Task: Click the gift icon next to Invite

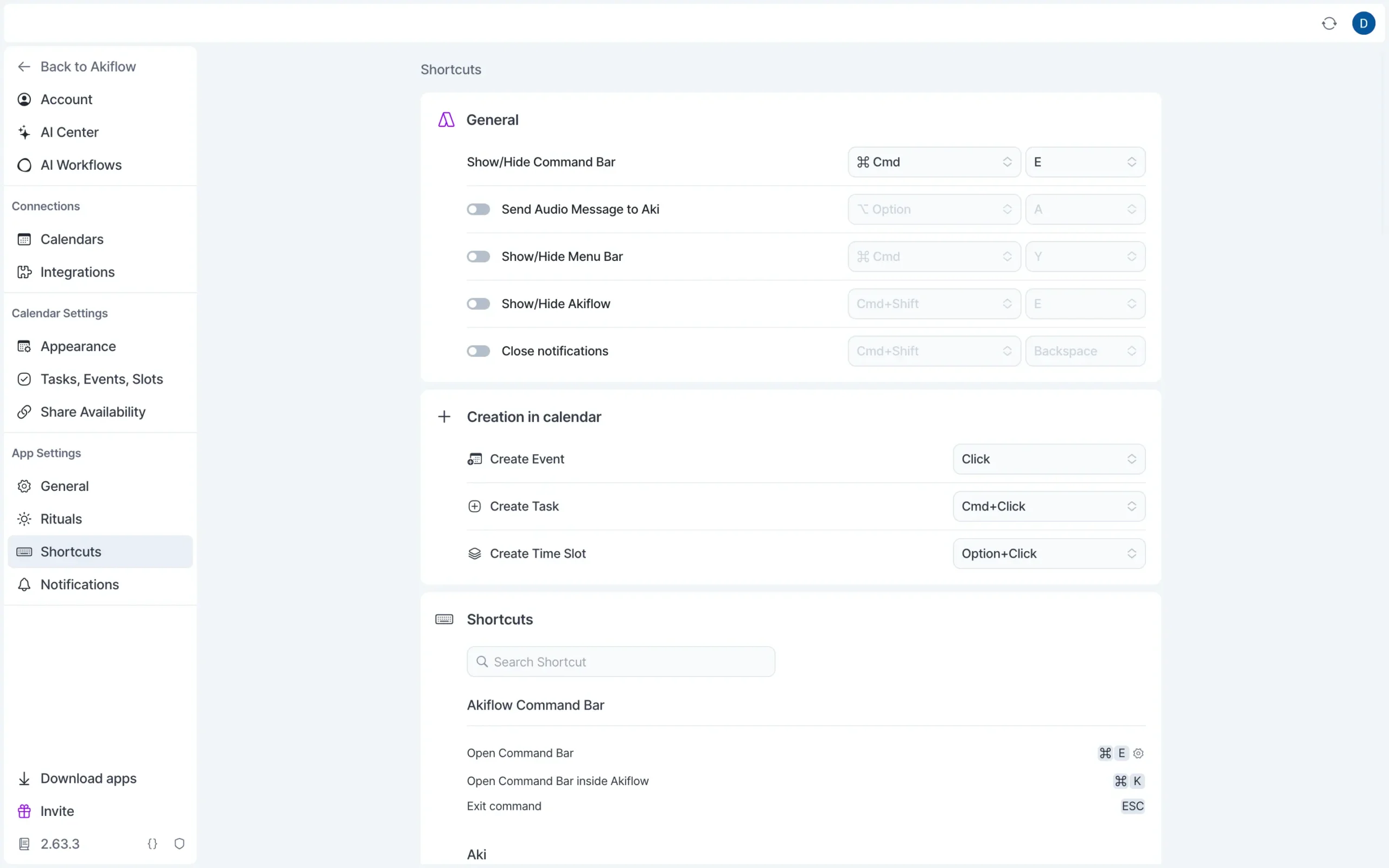Action: [24, 811]
